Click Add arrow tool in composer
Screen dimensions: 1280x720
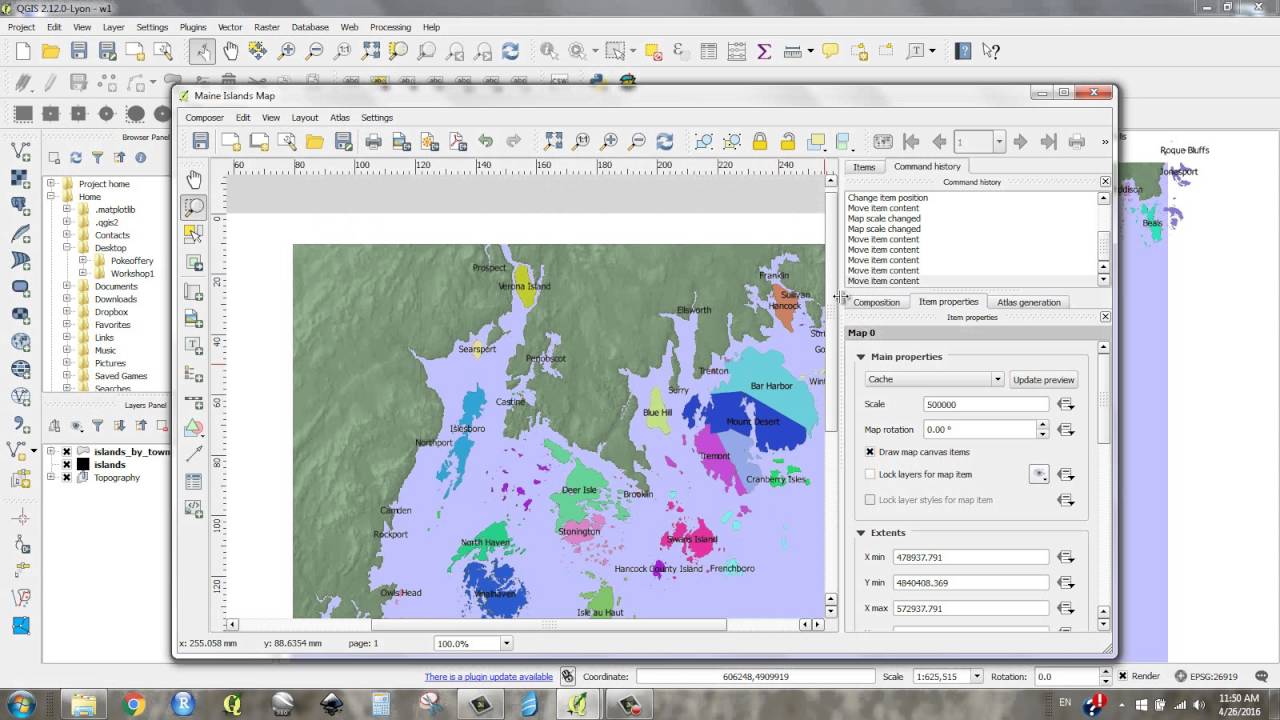[194, 454]
